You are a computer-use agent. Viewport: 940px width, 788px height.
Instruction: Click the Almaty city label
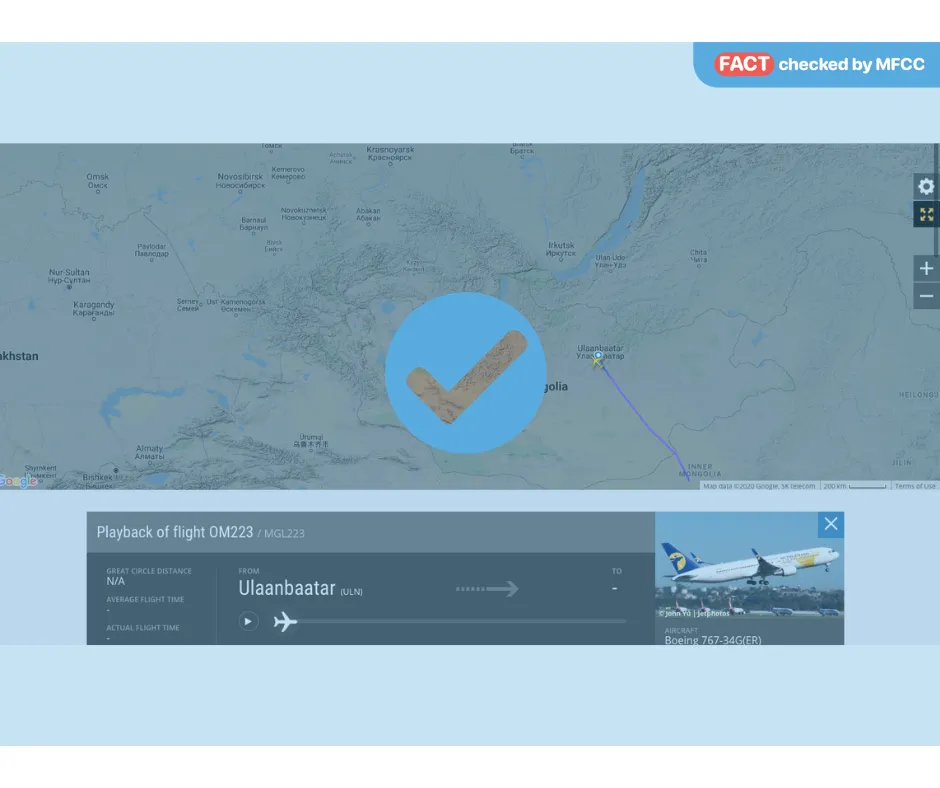[149, 452]
